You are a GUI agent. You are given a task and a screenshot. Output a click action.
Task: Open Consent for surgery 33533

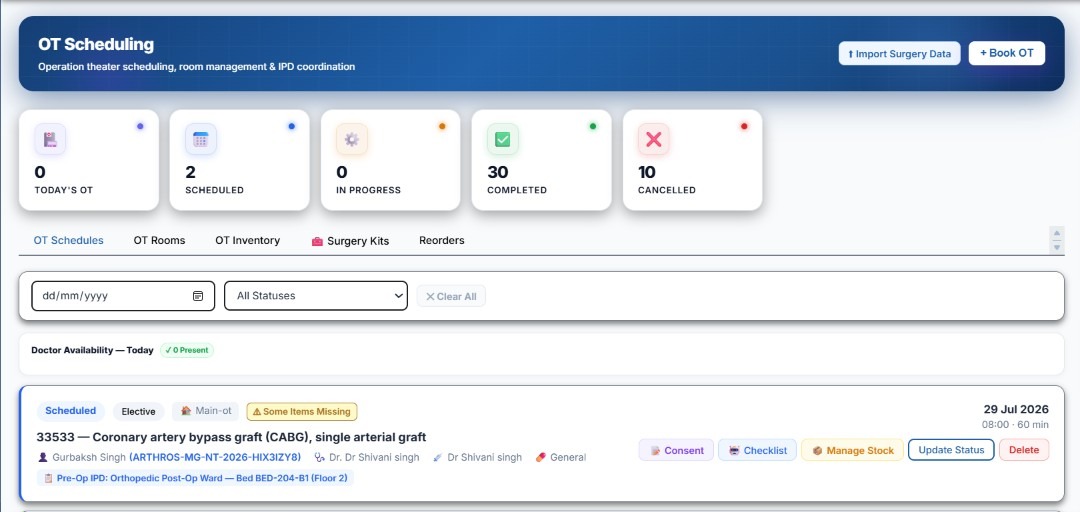click(x=676, y=450)
